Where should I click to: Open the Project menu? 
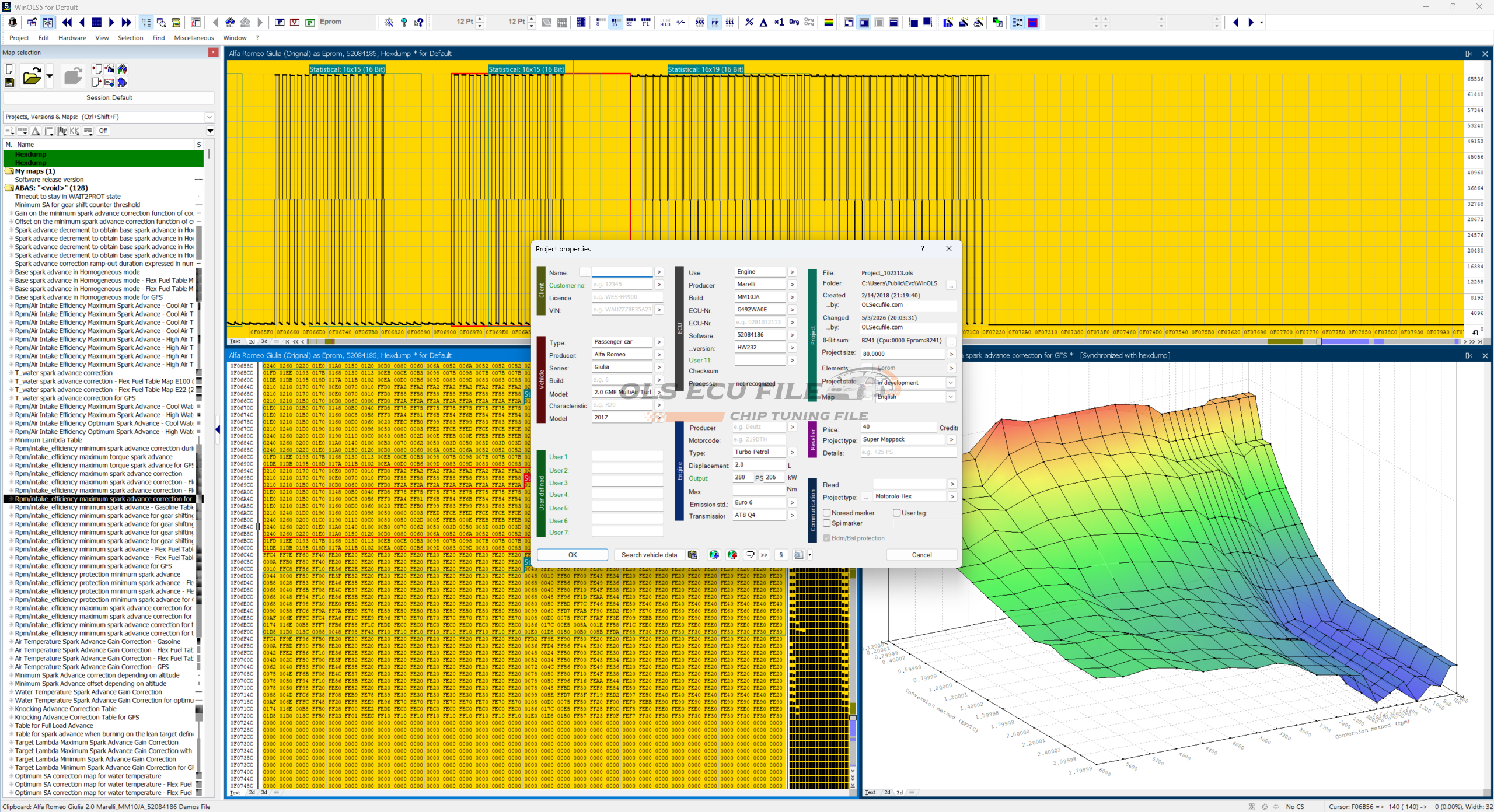19,38
